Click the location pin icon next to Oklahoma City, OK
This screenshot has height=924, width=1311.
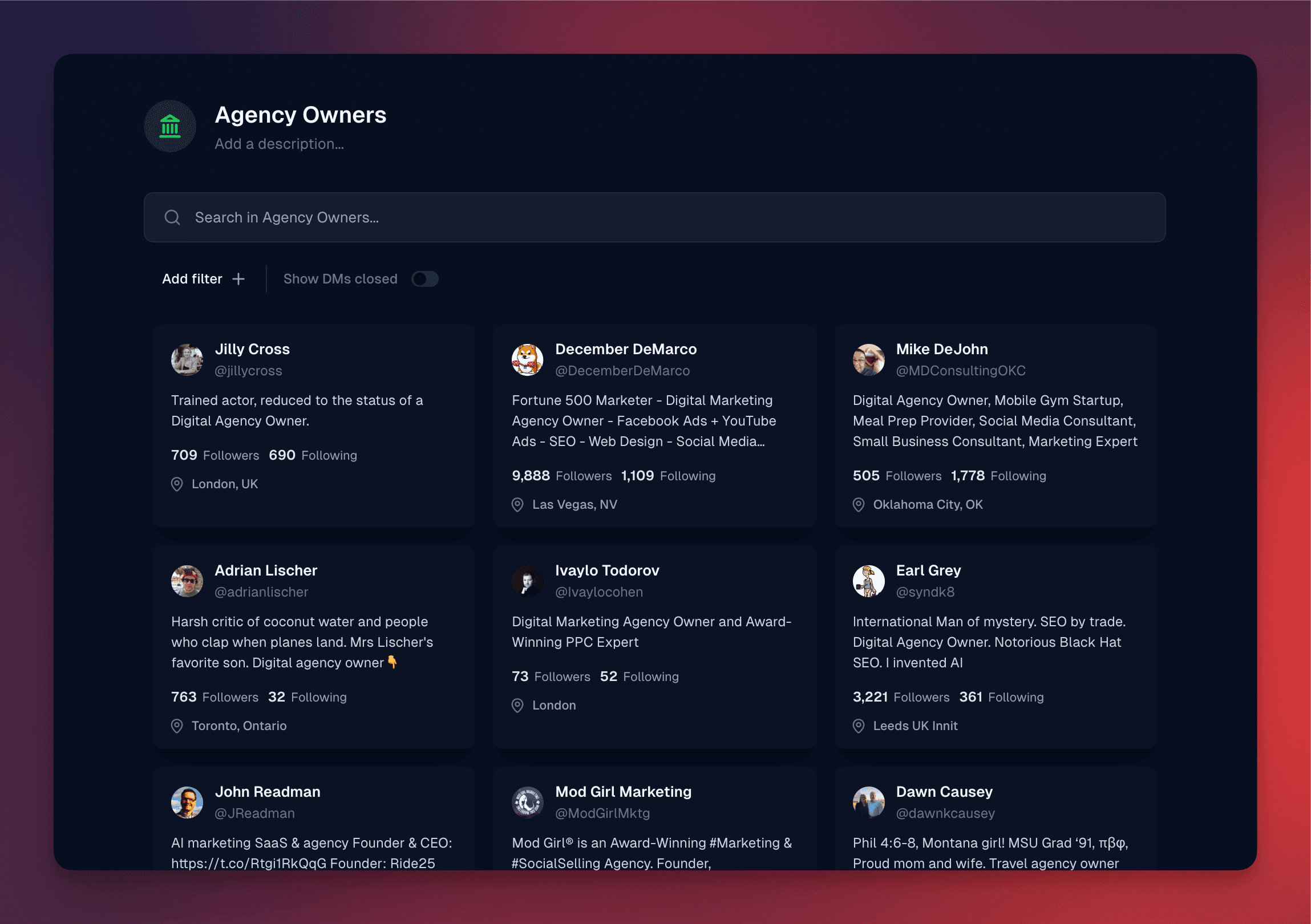858,505
